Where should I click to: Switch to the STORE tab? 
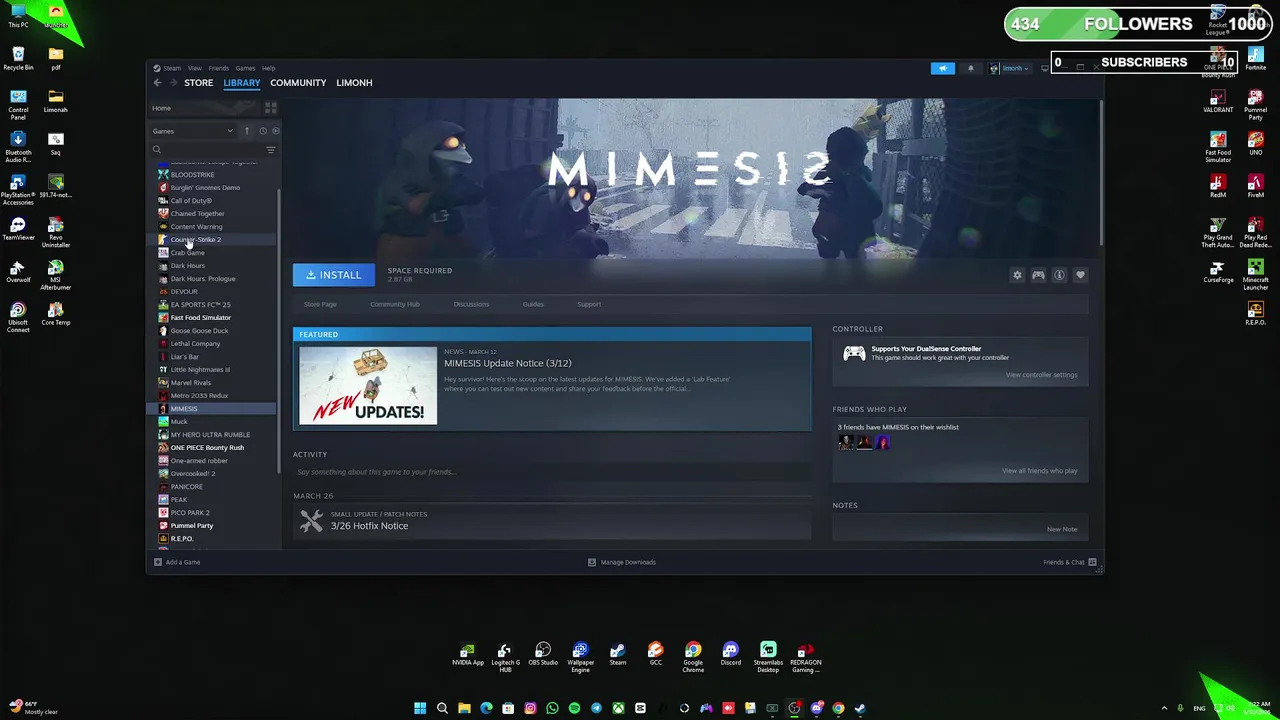click(x=198, y=83)
